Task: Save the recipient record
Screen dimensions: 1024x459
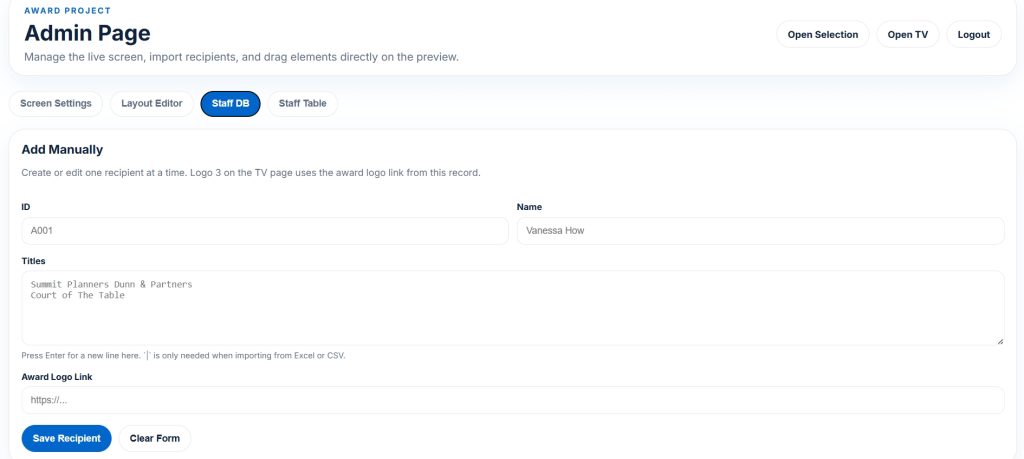Action: pyautogui.click(x=66, y=439)
